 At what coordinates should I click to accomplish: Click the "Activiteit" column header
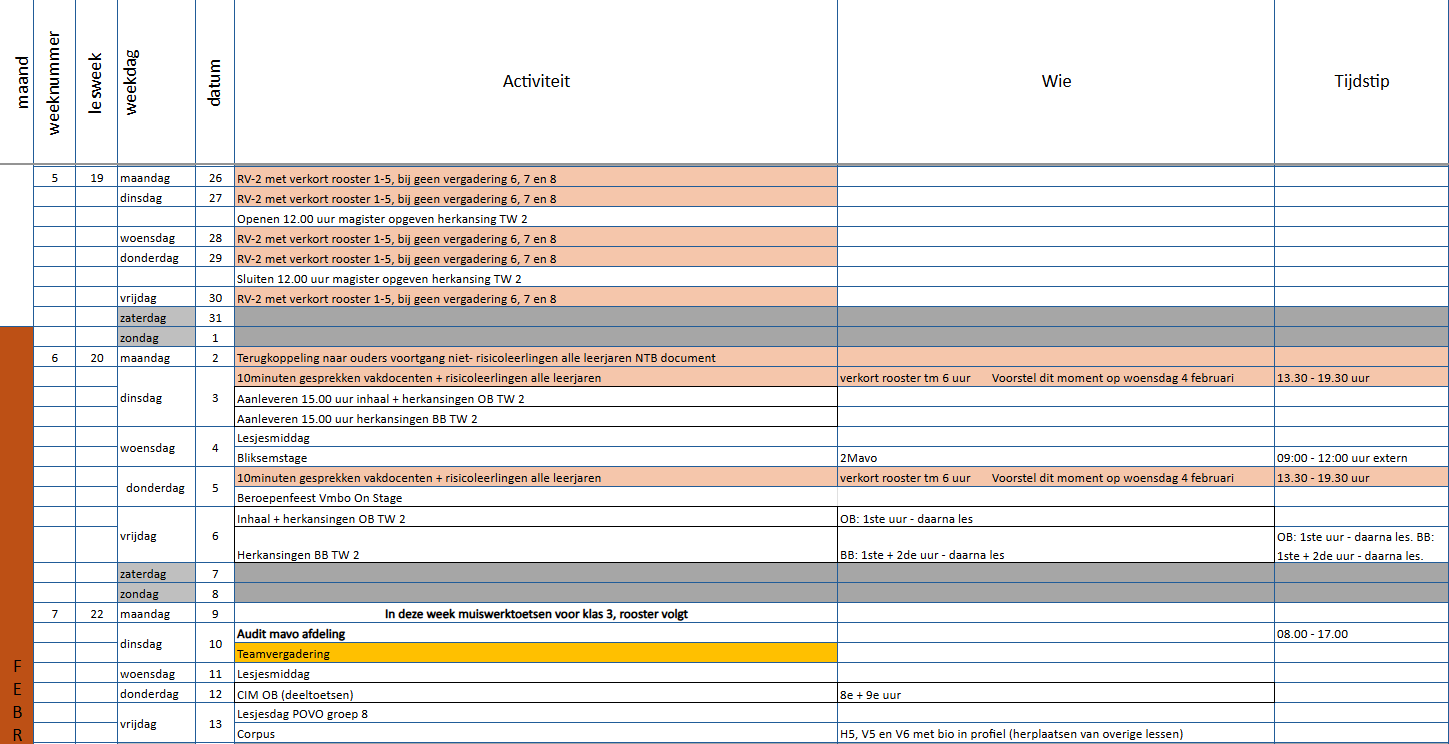[536, 82]
